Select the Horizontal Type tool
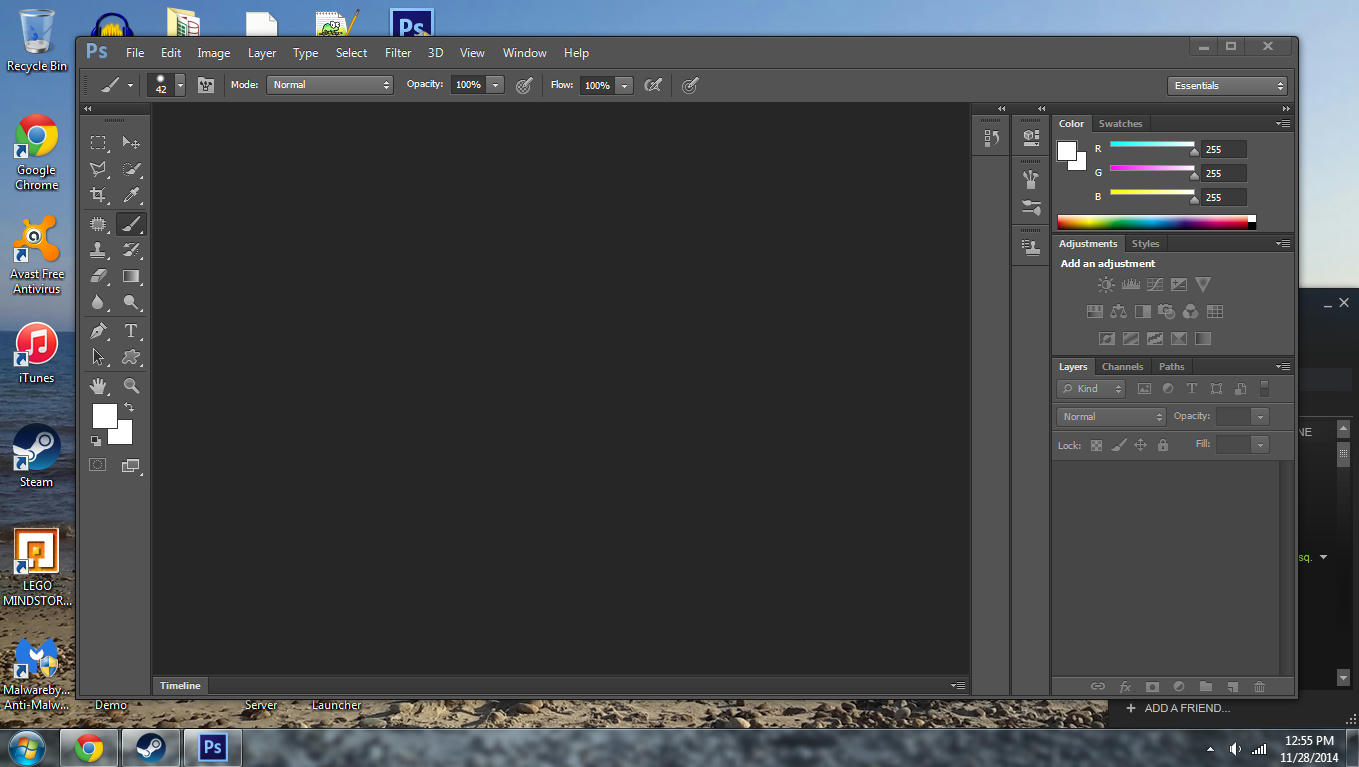 [131, 331]
